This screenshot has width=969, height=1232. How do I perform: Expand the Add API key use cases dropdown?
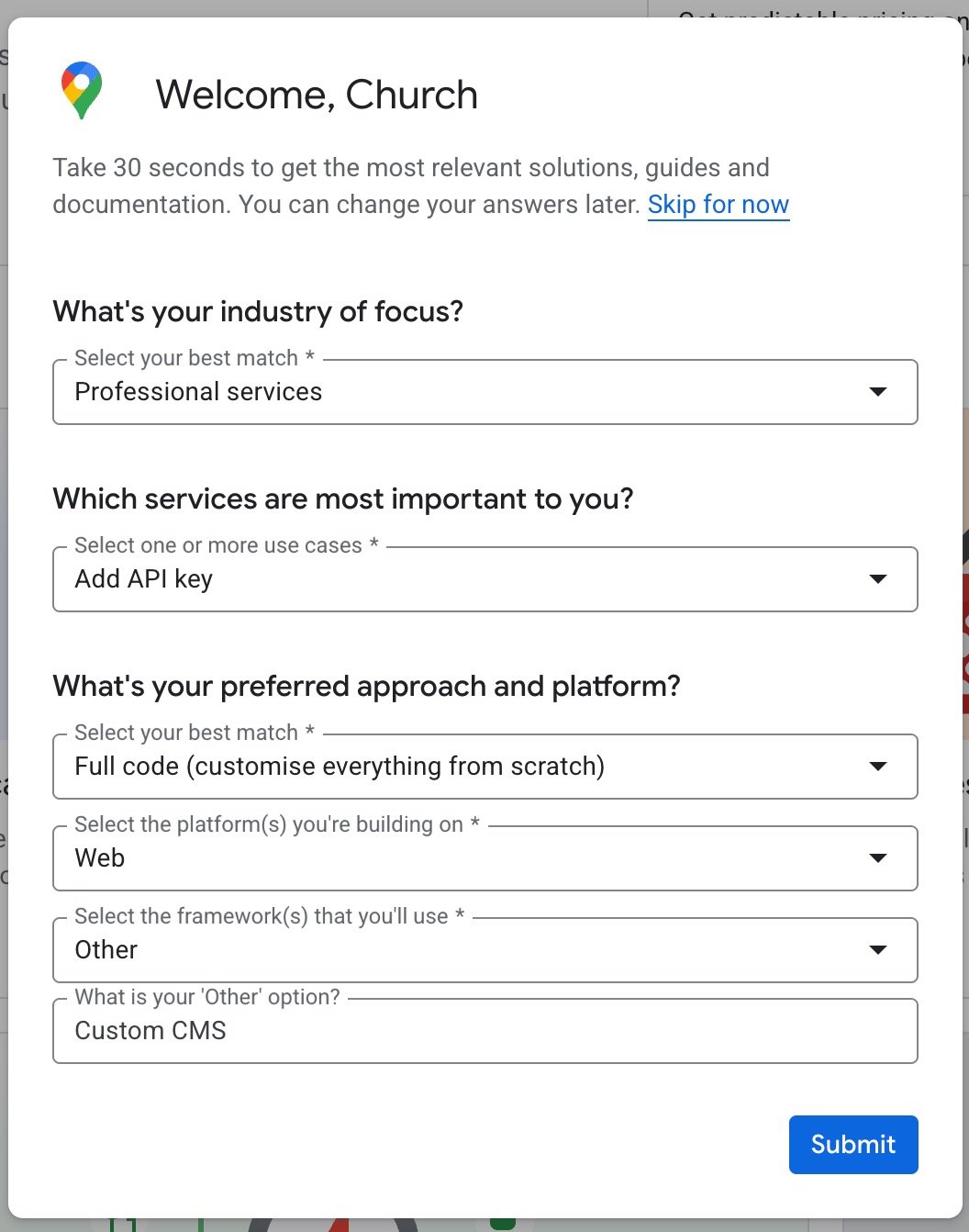(459, 579)
